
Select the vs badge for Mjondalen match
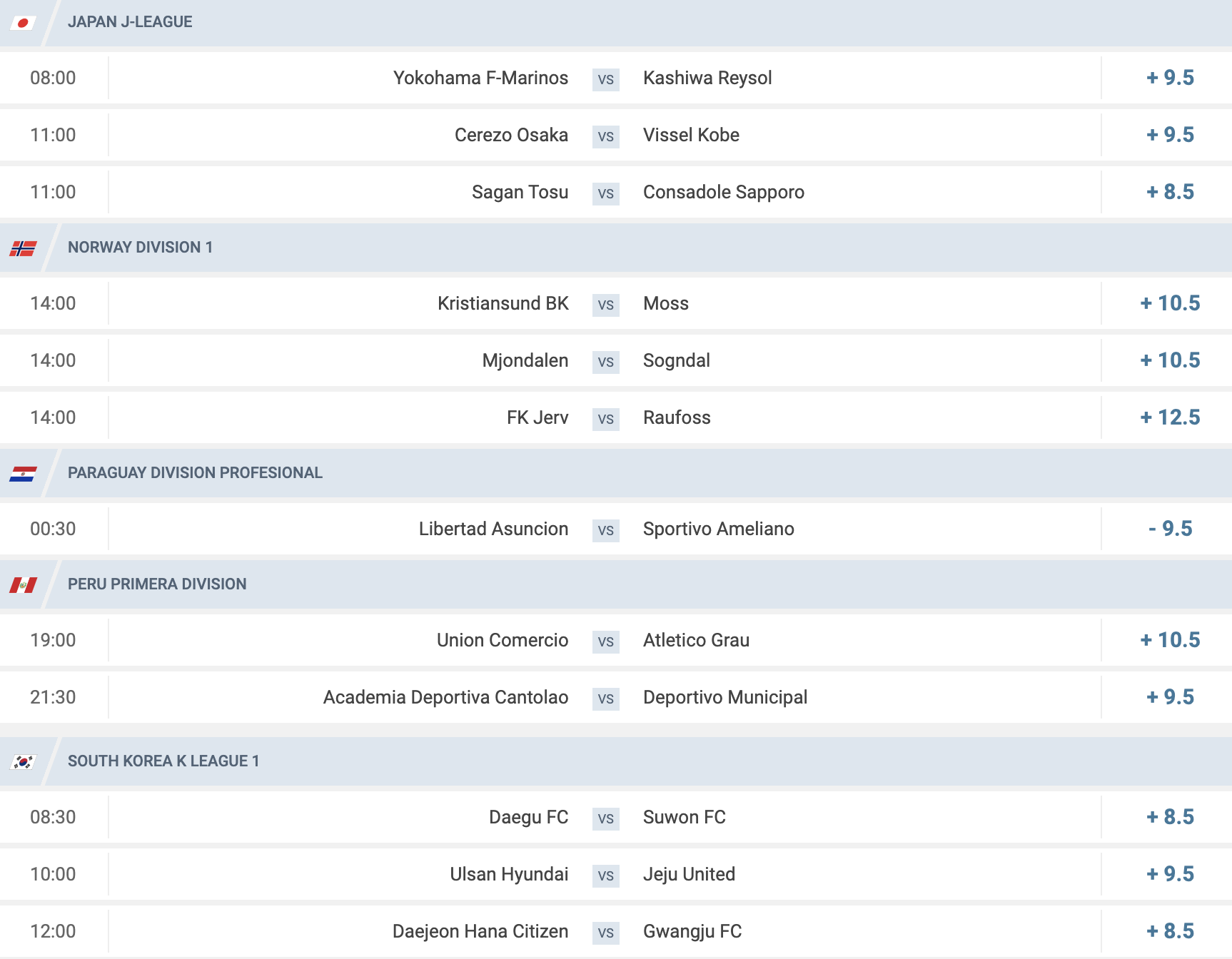tap(606, 362)
